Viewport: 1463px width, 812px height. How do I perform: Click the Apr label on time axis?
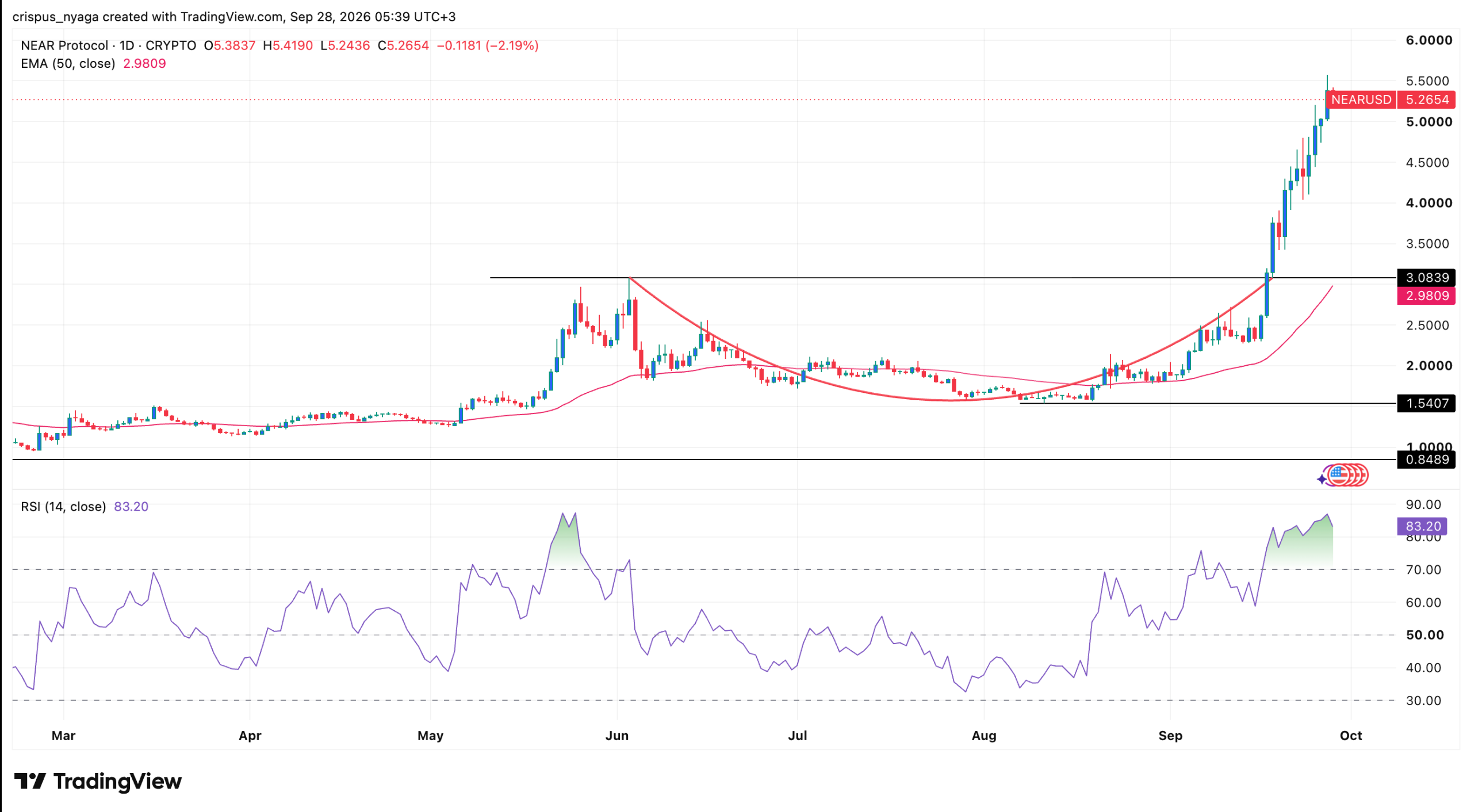tap(250, 736)
